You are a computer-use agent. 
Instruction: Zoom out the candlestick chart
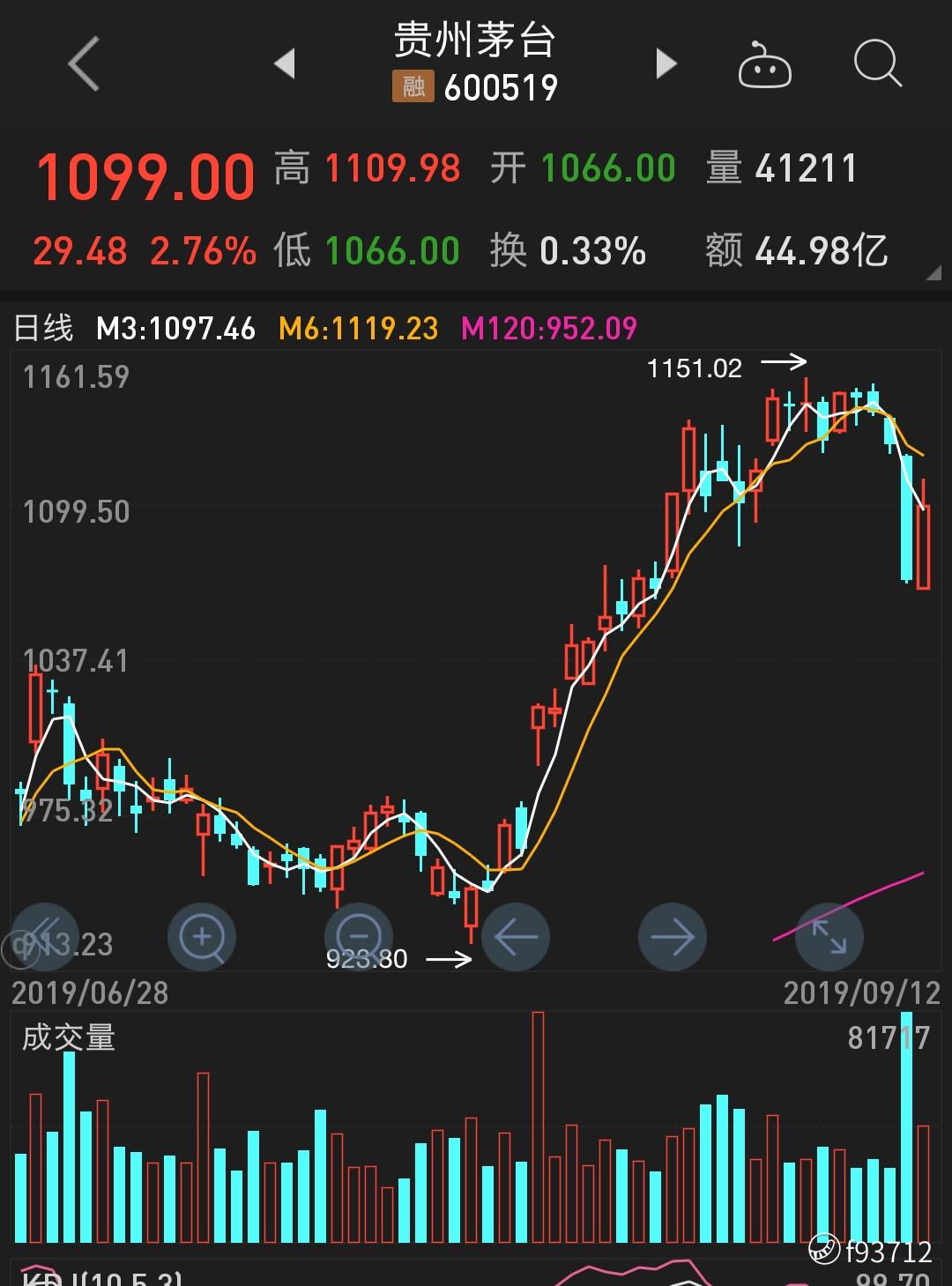pos(359,937)
